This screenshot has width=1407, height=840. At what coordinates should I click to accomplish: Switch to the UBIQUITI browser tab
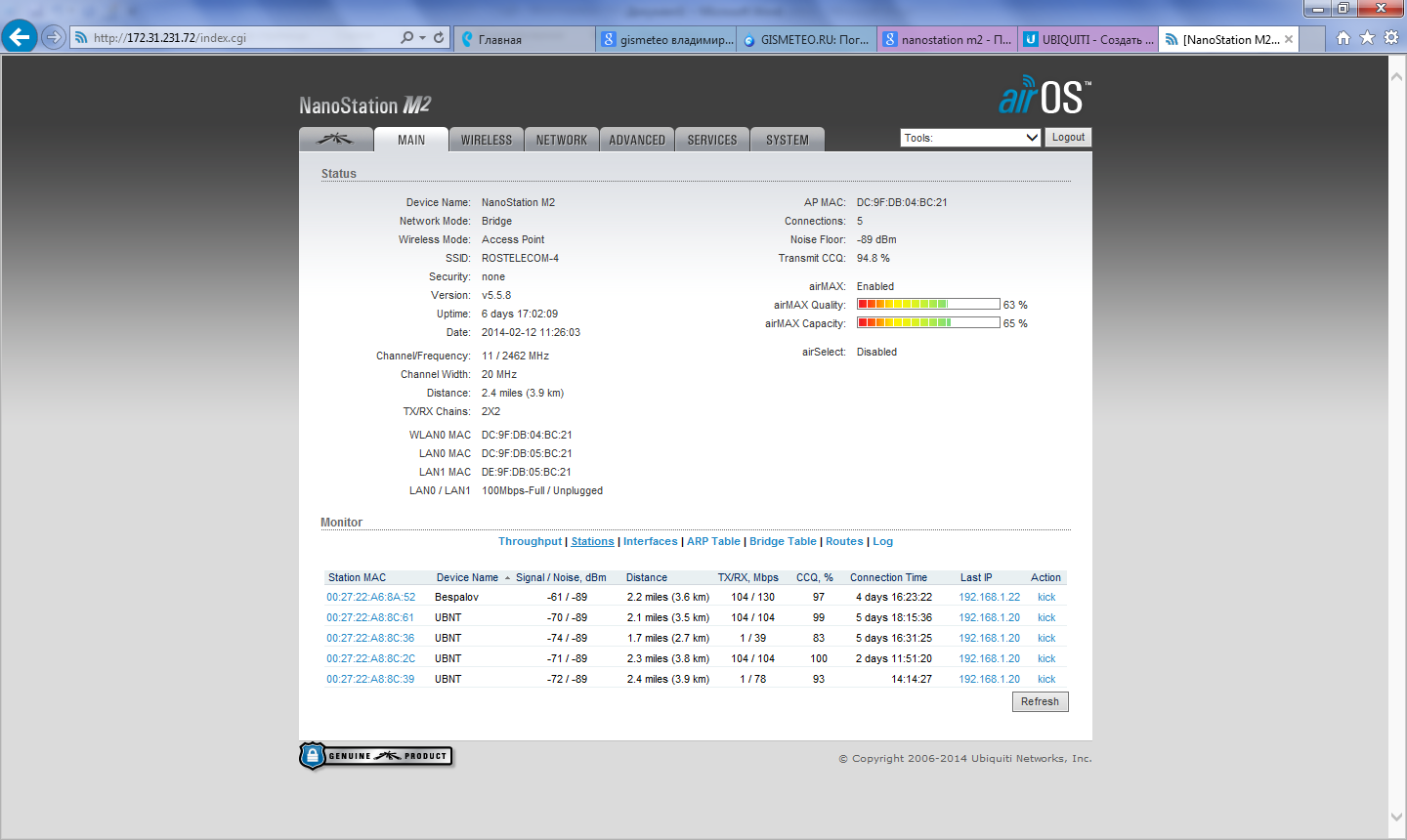pos(1087,39)
